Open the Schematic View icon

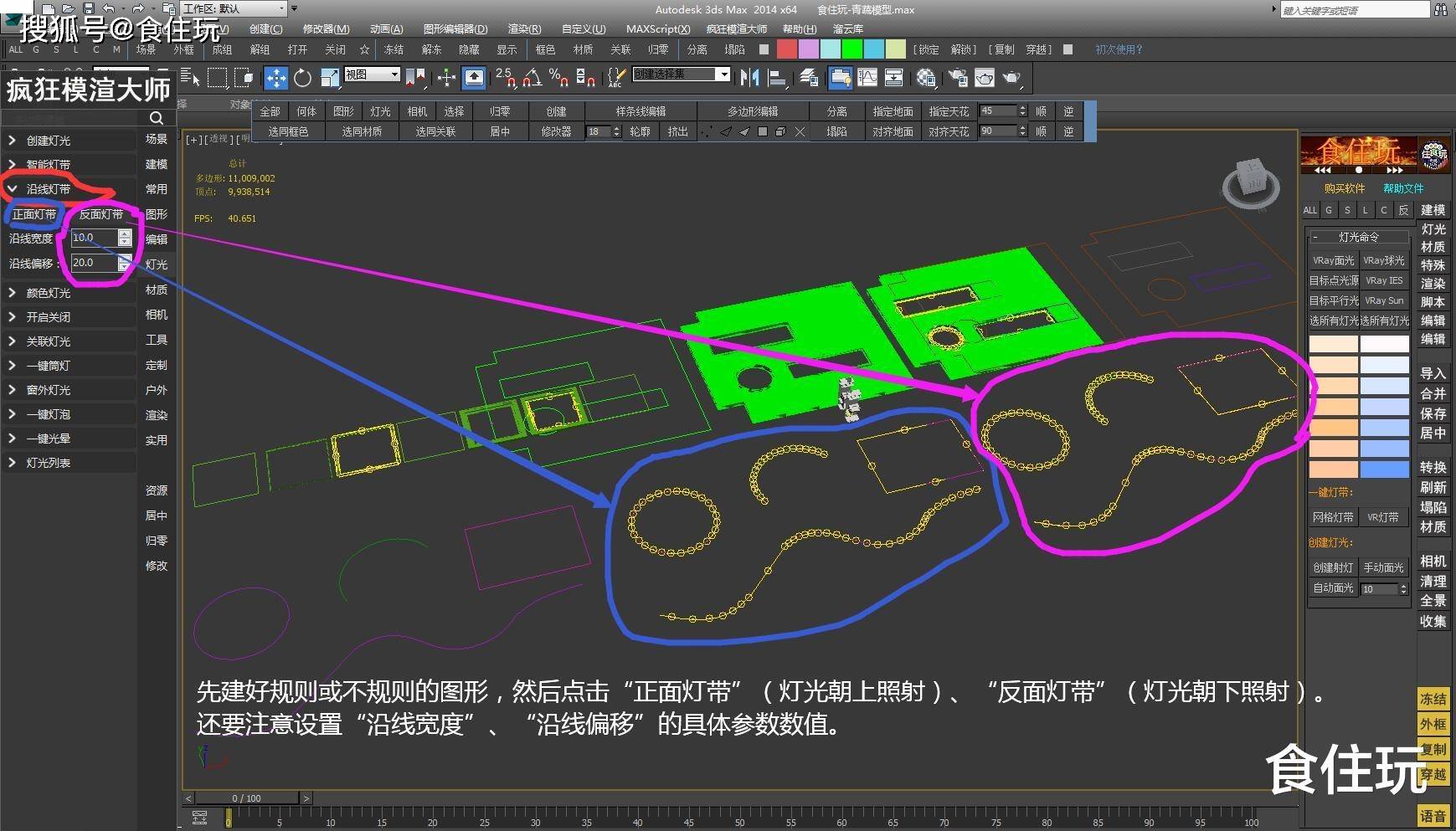pyautogui.click(x=894, y=78)
